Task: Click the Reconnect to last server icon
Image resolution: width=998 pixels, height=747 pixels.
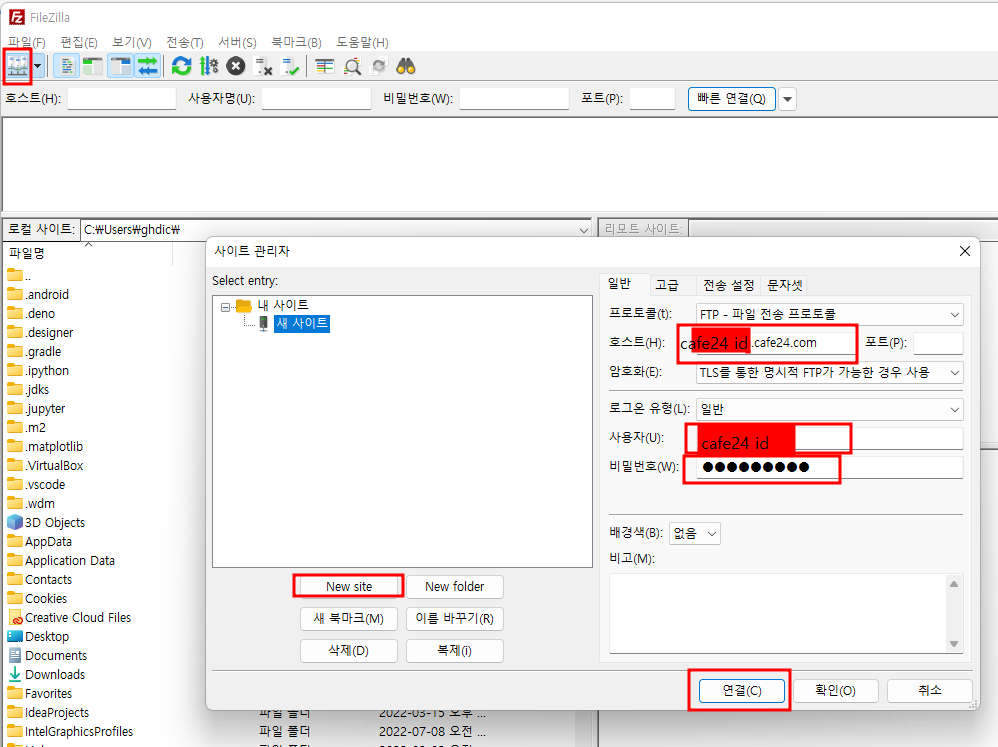Action: tap(290, 66)
